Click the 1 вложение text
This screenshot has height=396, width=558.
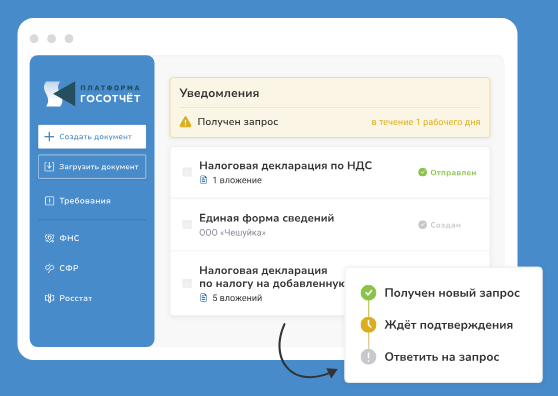point(237,180)
